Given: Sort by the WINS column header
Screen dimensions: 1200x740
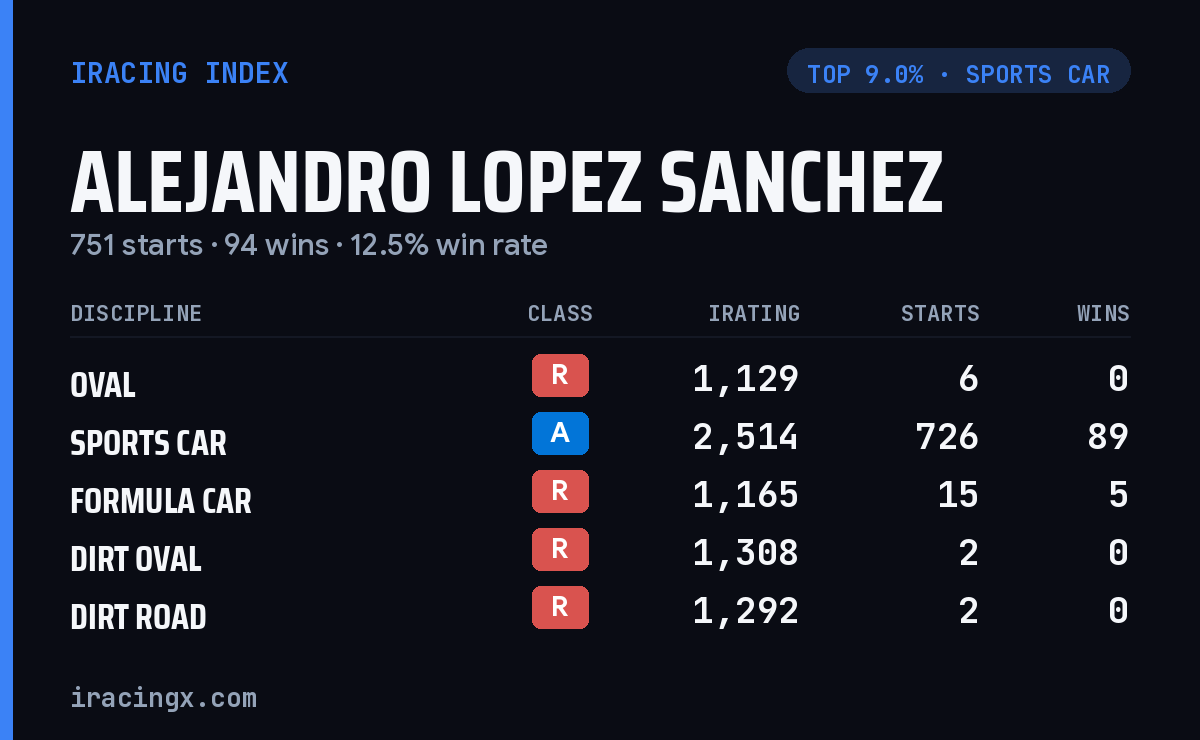Looking at the screenshot, I should [x=1103, y=314].
